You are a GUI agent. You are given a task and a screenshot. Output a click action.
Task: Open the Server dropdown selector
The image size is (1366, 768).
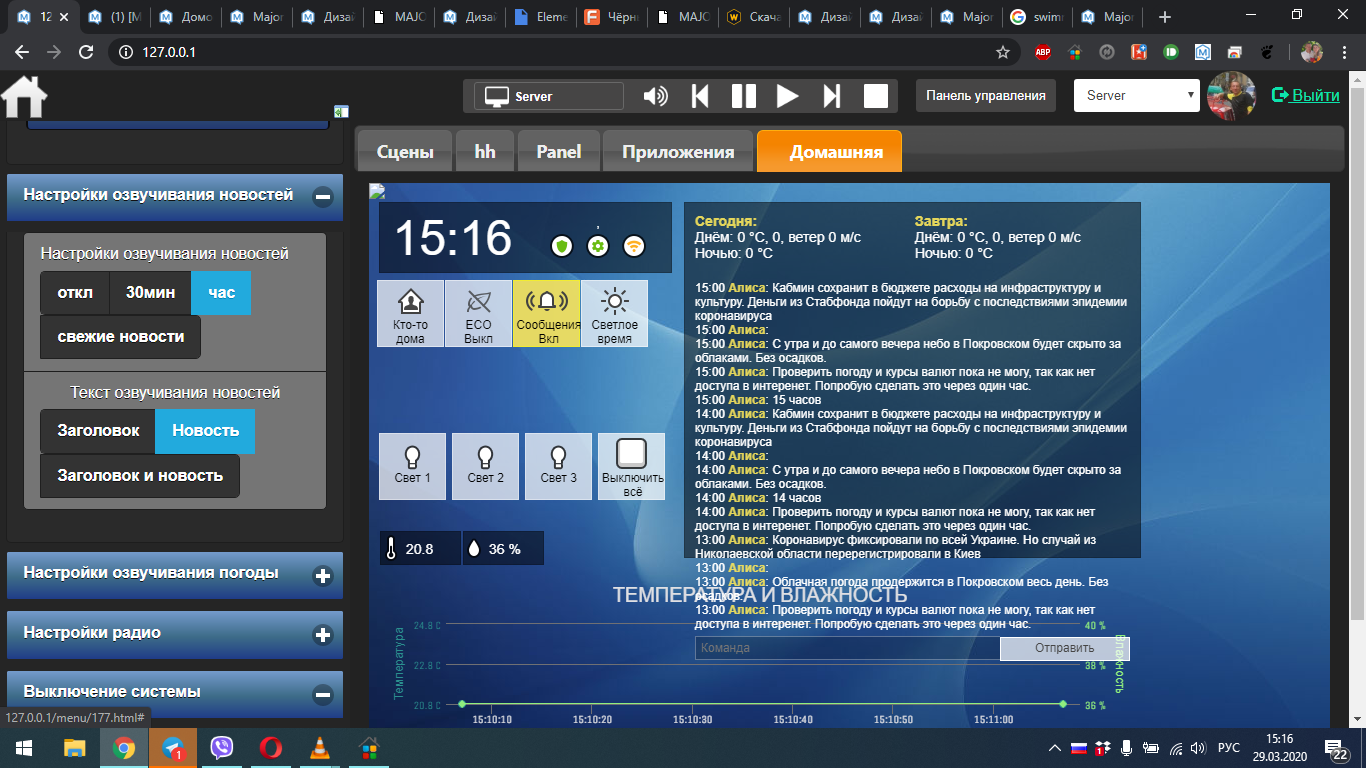[x=1136, y=96]
